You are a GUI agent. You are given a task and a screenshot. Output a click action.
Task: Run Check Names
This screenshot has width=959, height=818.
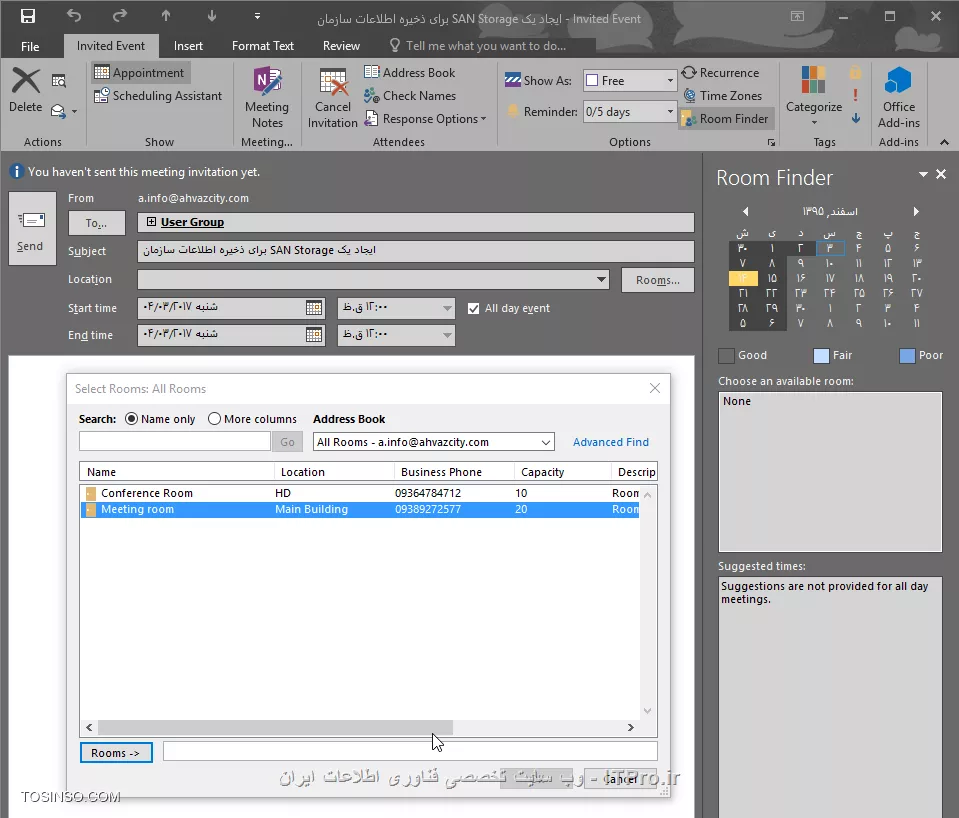tap(410, 96)
